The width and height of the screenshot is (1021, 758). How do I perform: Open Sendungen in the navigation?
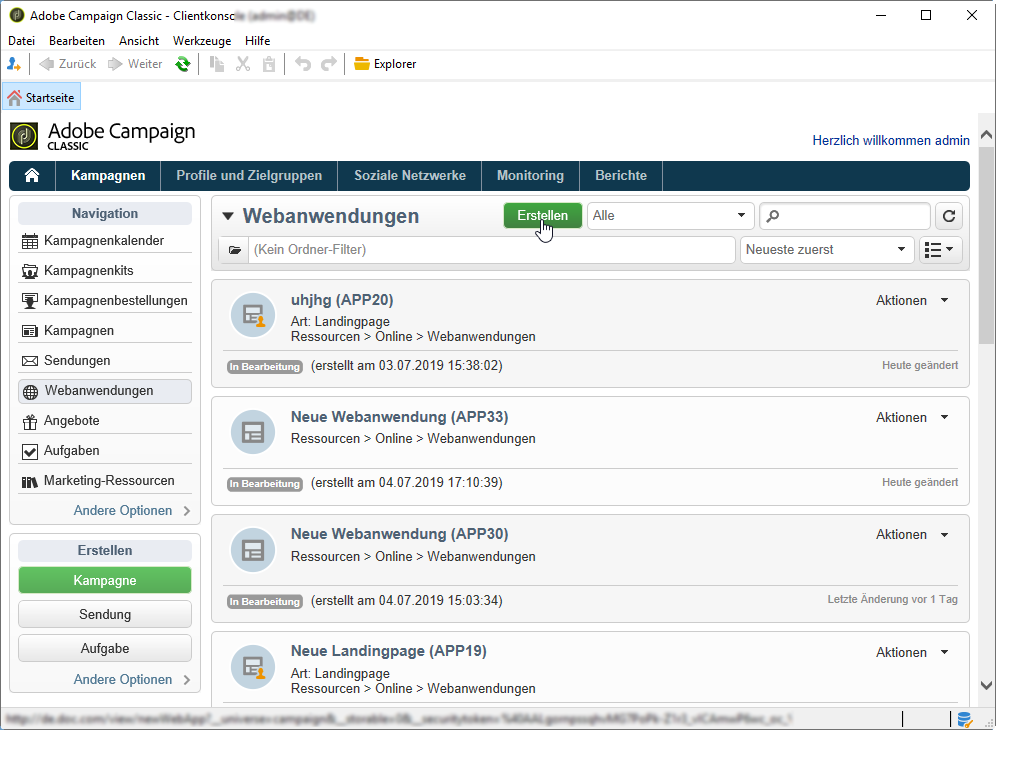105,360
